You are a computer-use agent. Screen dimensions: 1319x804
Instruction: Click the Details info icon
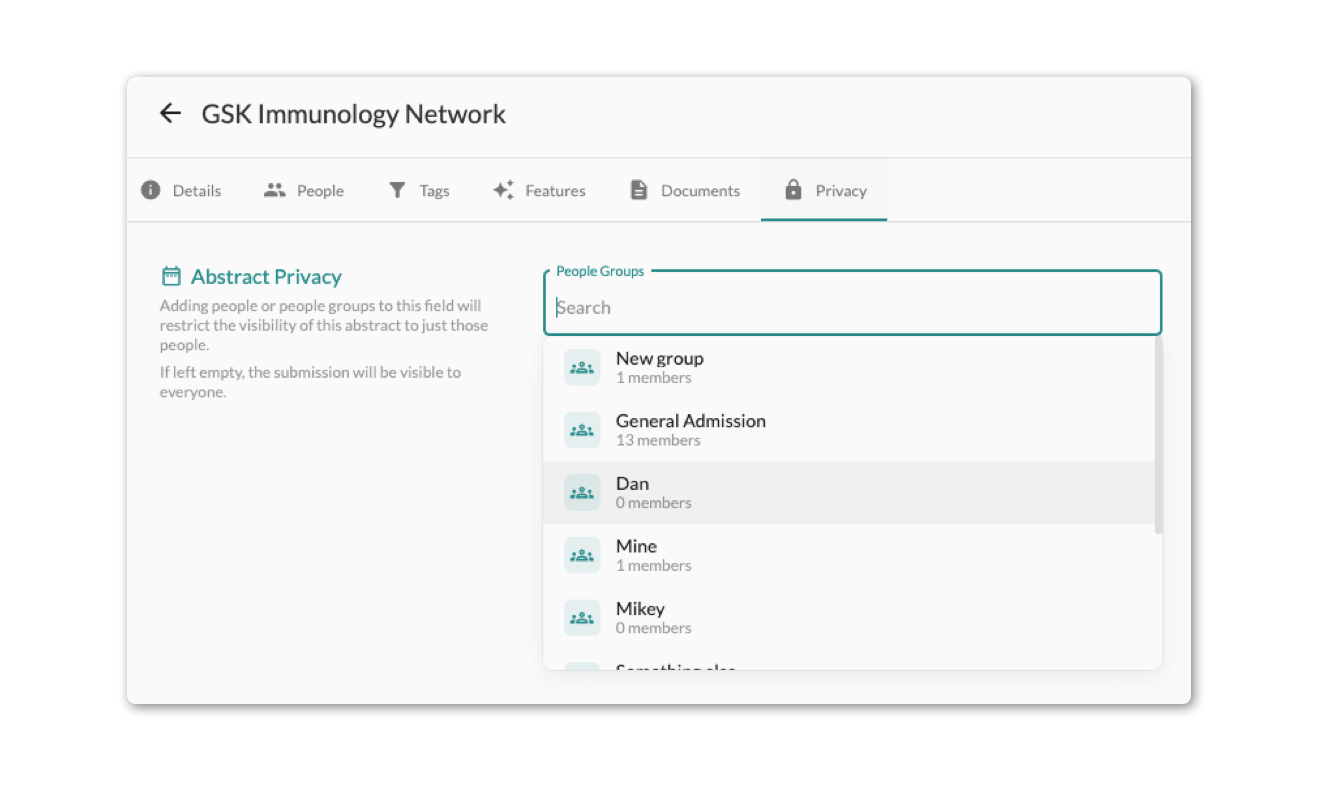tap(151, 190)
